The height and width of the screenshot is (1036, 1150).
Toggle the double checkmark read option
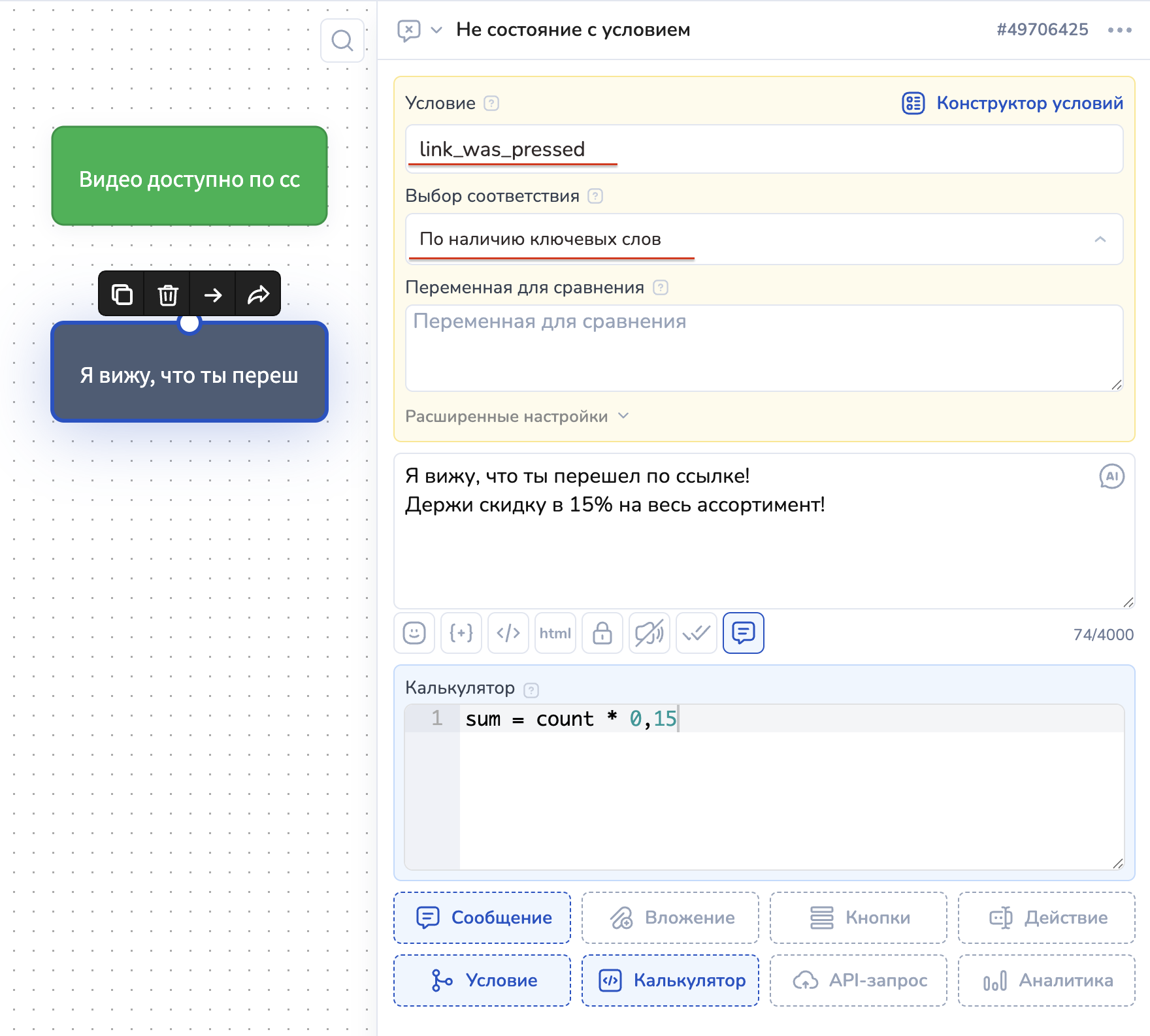(x=696, y=633)
